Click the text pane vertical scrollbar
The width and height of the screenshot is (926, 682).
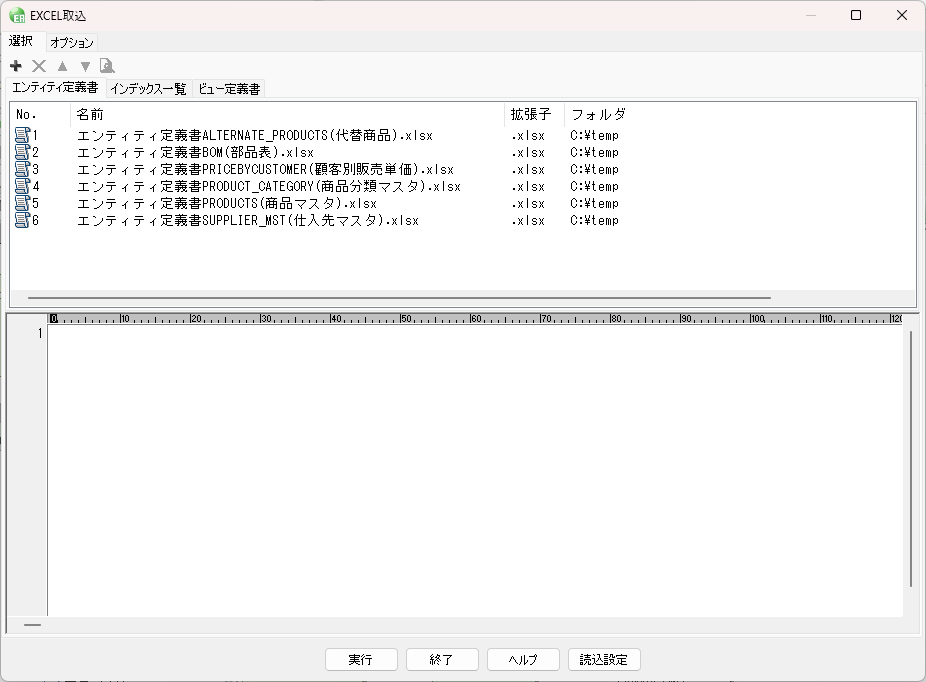point(911,459)
